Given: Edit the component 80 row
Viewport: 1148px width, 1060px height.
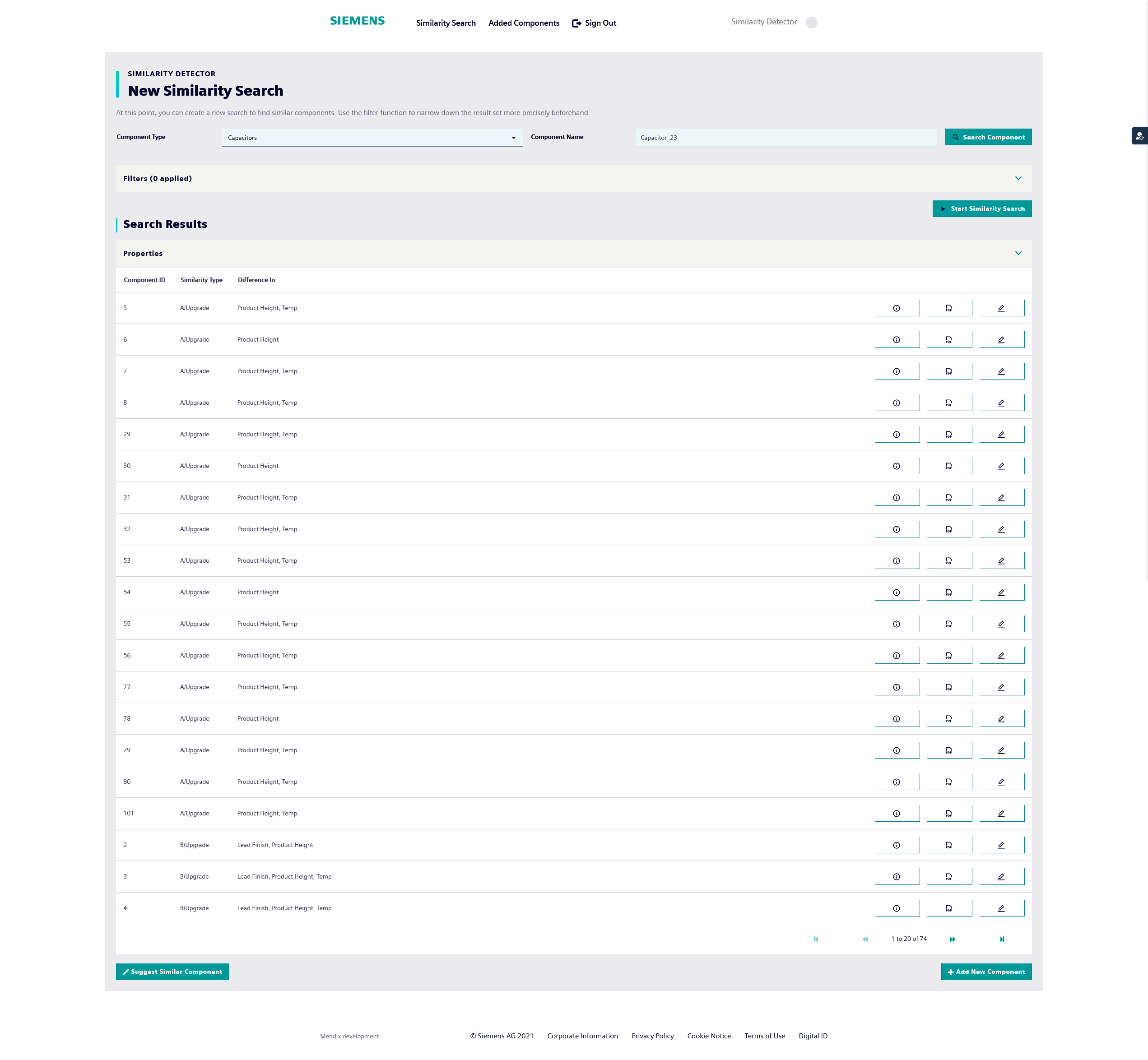Looking at the screenshot, I should point(1001,781).
